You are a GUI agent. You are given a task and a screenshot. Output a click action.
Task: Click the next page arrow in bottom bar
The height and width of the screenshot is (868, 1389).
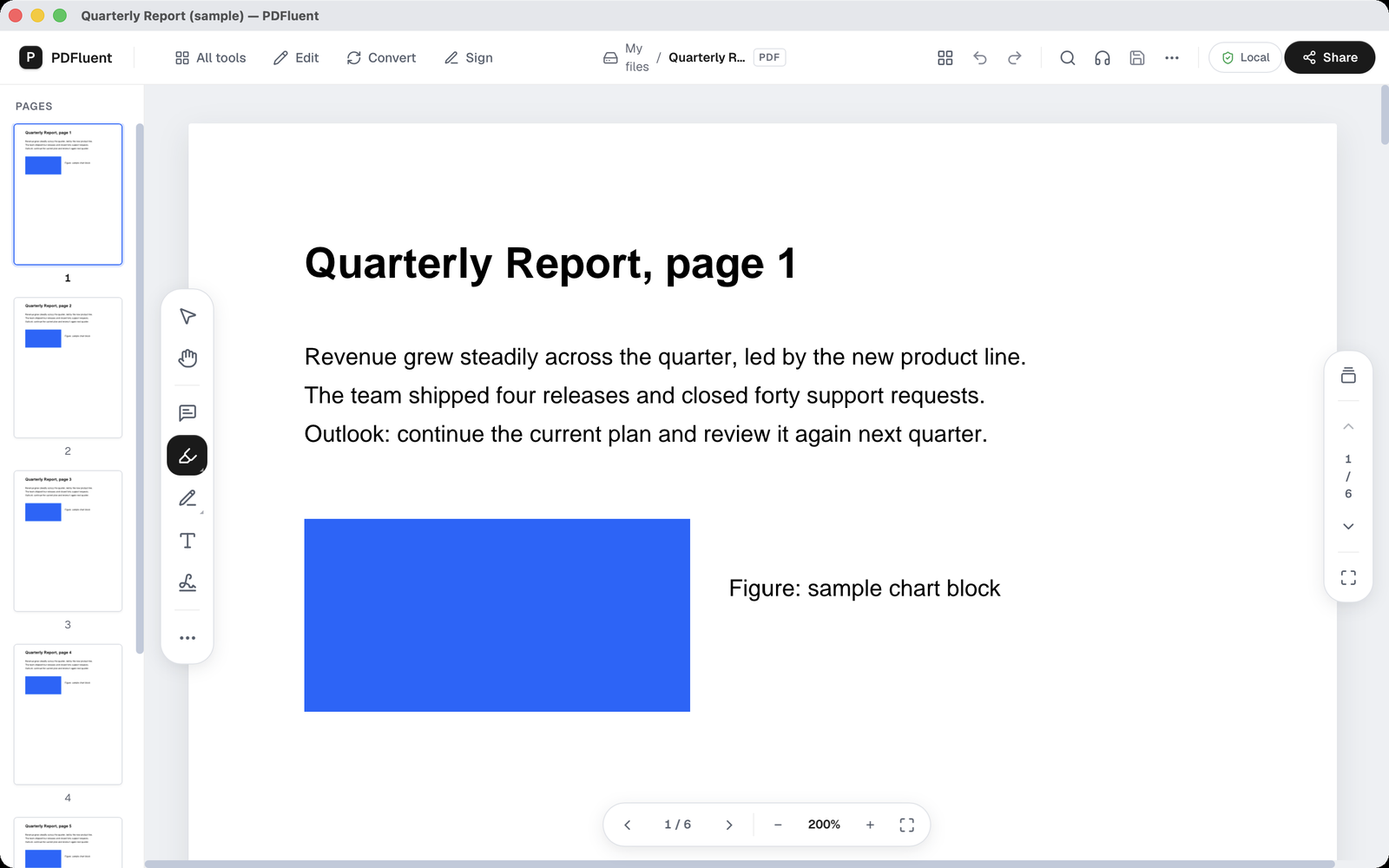pyautogui.click(x=729, y=825)
